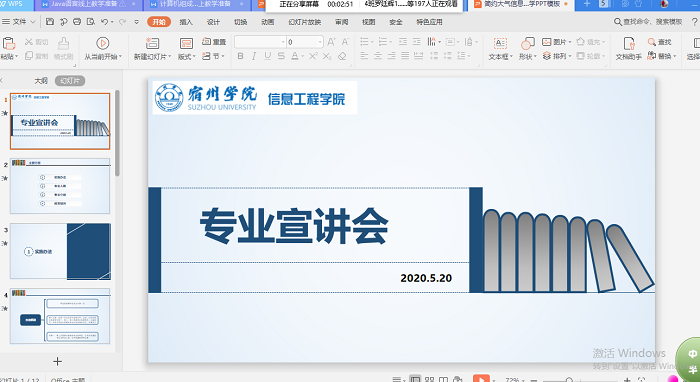This screenshot has height=382, width=700.
Task: Click the help question mark icon
Action: tap(695, 22)
